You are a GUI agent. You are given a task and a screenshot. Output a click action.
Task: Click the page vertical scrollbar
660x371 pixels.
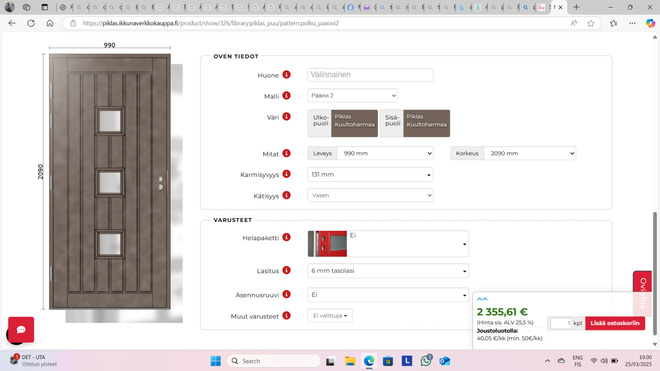pyautogui.click(x=655, y=274)
